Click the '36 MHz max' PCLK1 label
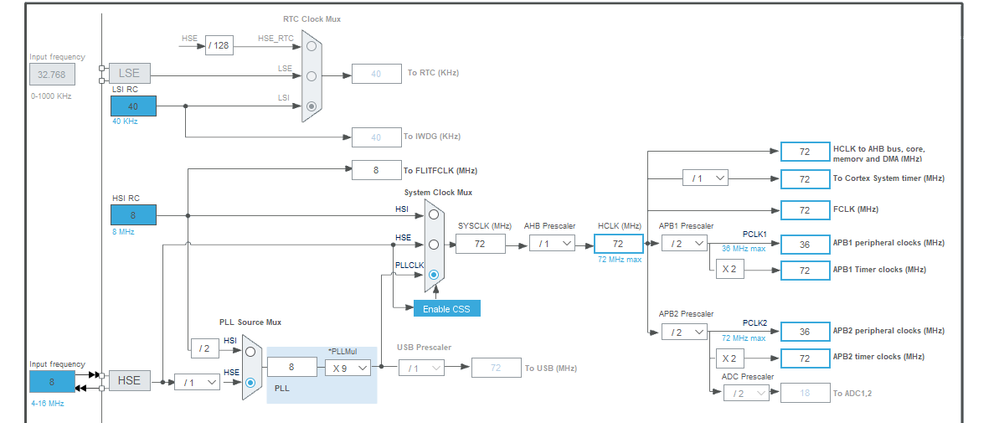 tap(744, 249)
